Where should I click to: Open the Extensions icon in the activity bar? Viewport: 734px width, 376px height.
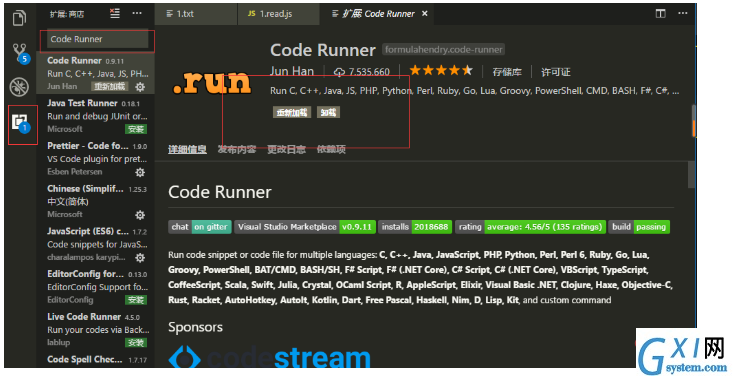pos(21,123)
